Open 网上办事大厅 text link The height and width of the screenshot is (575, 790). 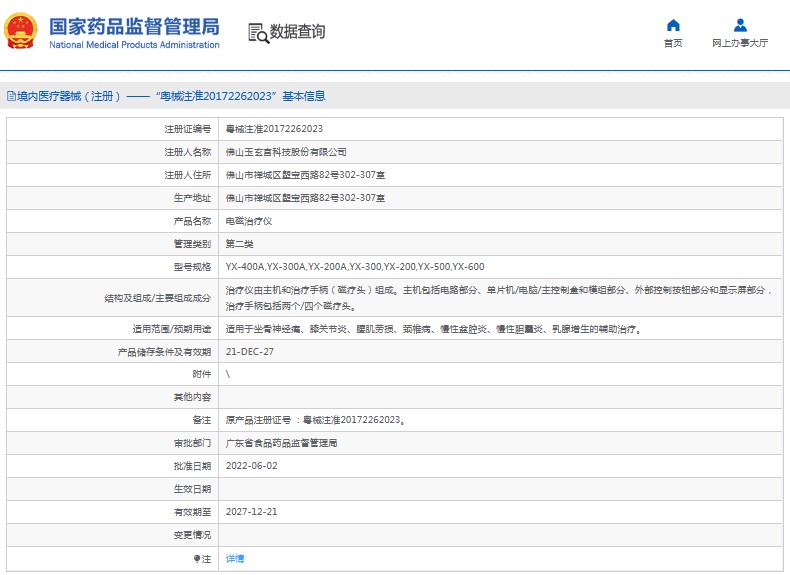click(740, 43)
